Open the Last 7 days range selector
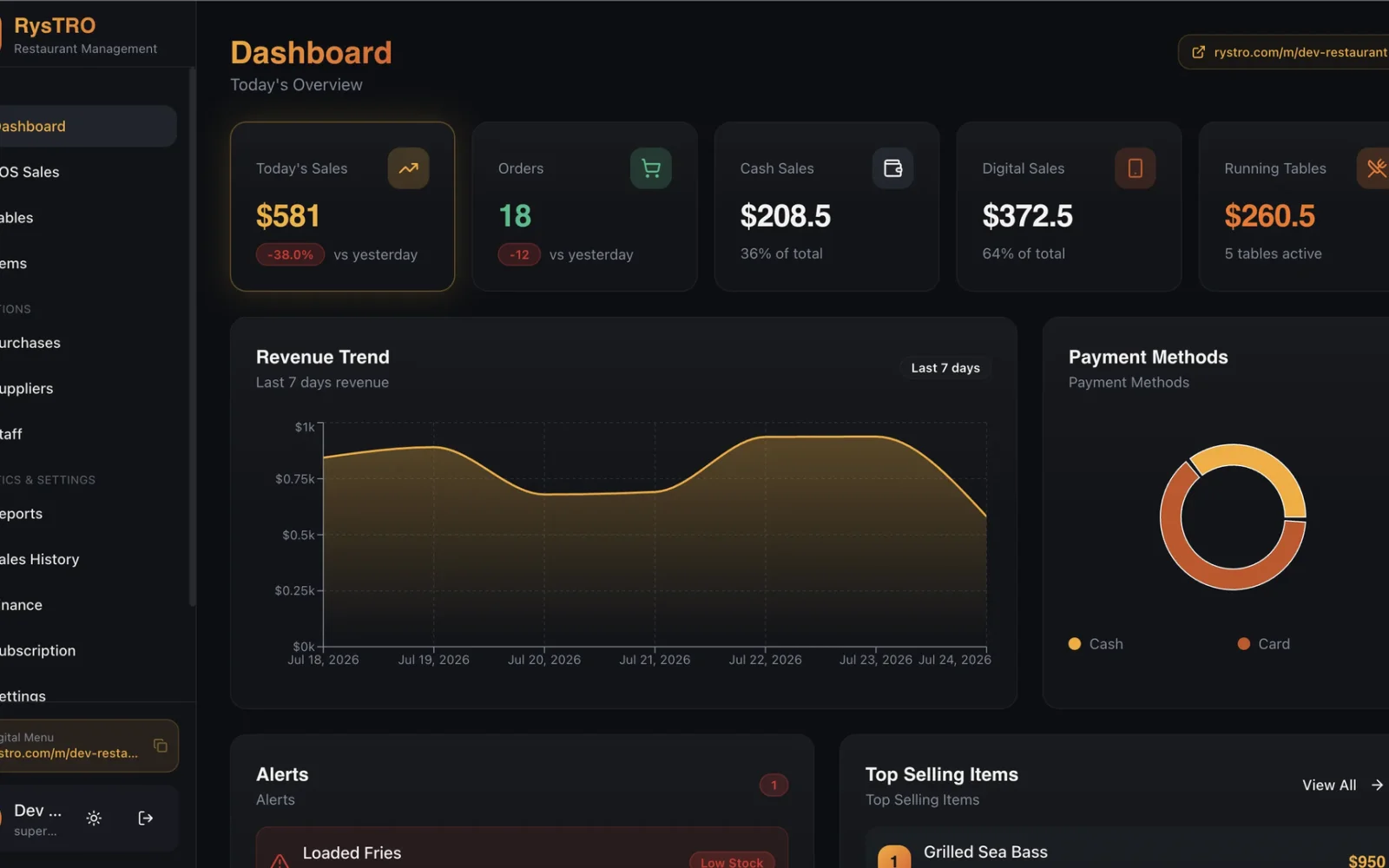 (x=945, y=368)
